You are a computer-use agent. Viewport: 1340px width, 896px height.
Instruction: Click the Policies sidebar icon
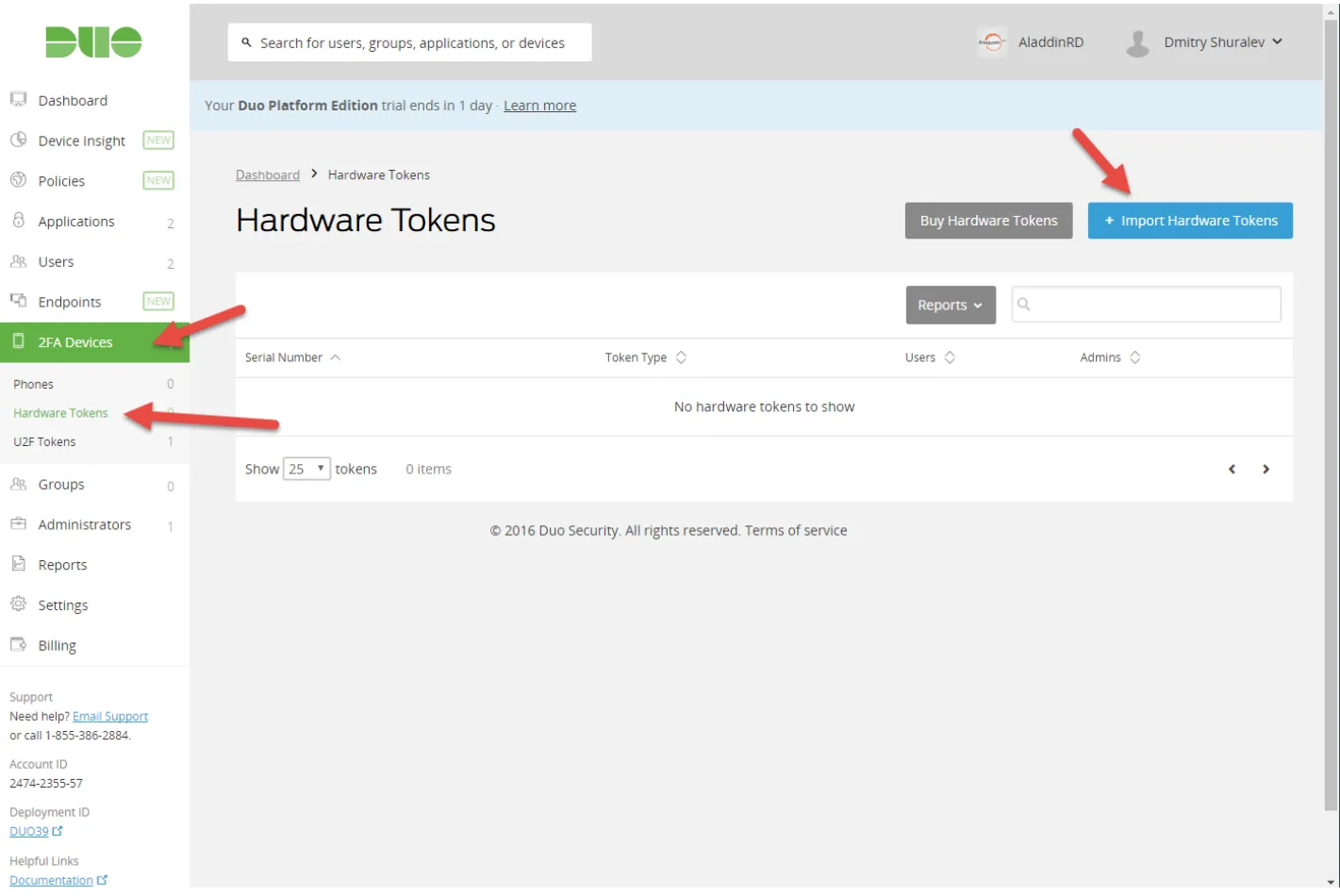(x=18, y=180)
